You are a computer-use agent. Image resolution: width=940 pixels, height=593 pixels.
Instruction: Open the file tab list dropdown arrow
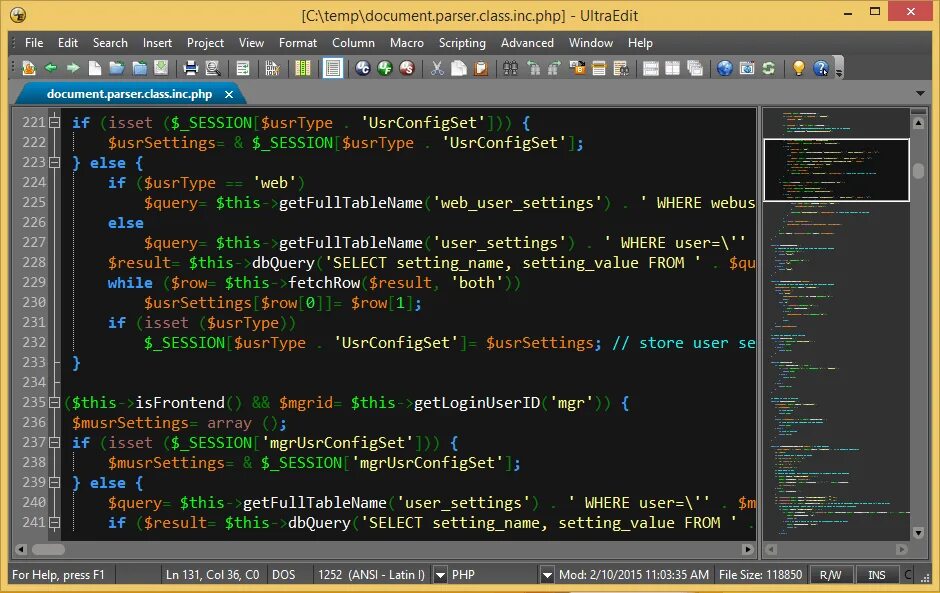pos(920,93)
